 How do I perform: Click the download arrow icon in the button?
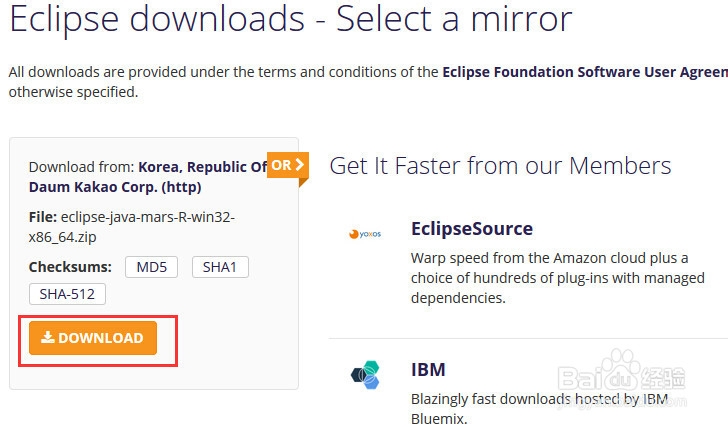point(47,338)
